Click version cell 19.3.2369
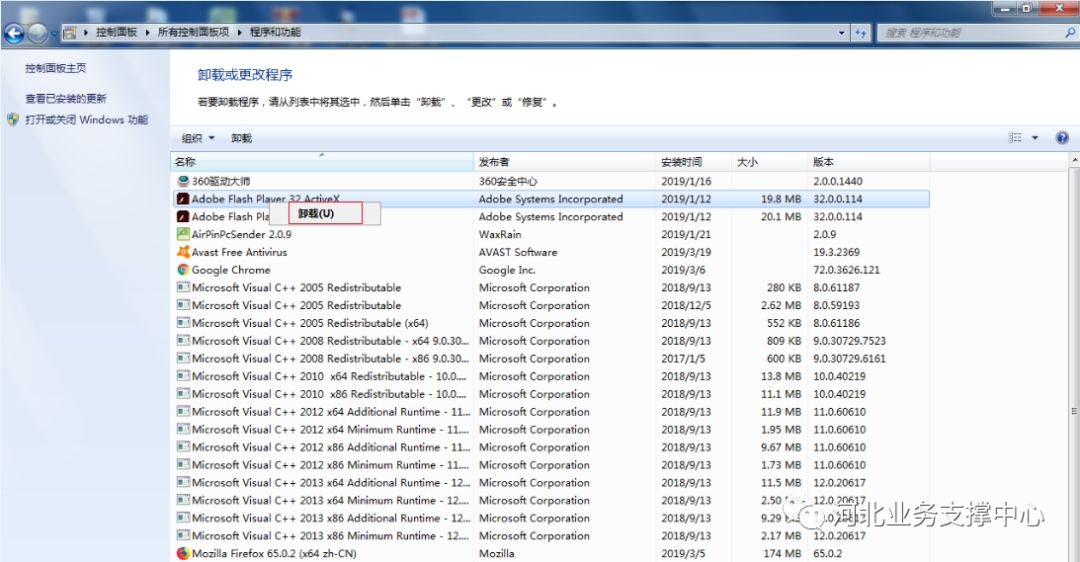 coord(836,252)
